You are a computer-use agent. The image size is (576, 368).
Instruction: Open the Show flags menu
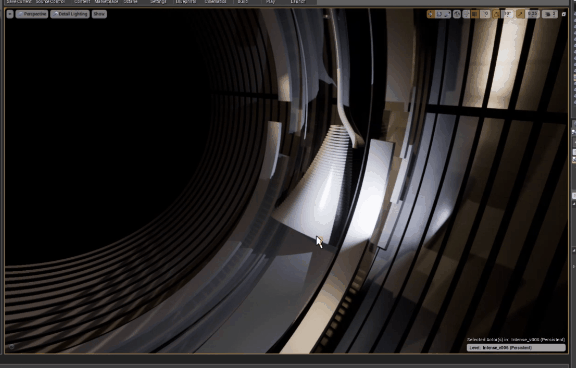(x=99, y=14)
